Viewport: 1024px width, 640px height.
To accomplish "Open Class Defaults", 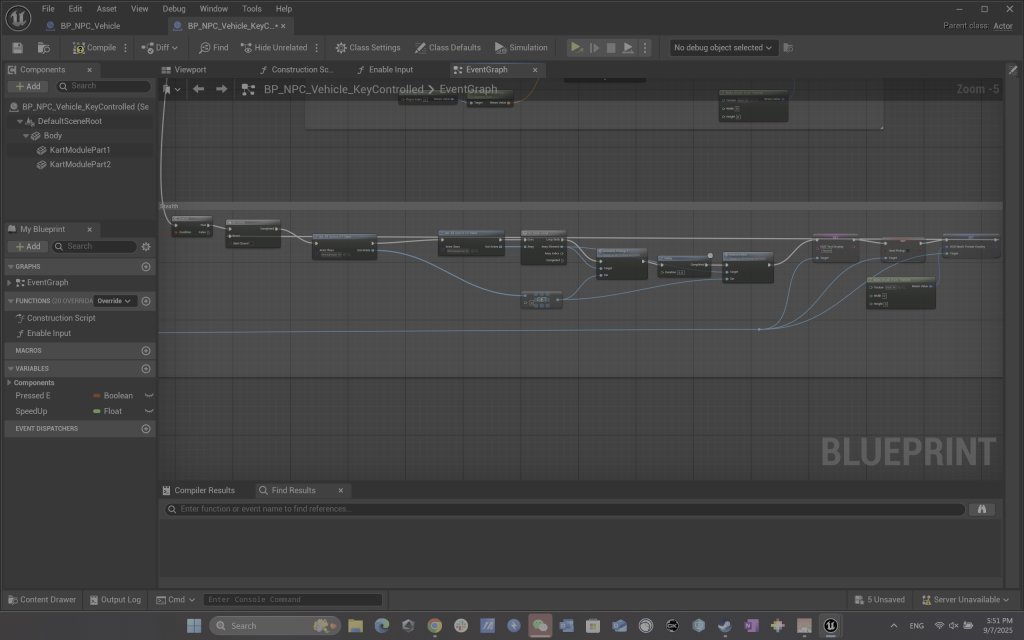I will (x=448, y=47).
